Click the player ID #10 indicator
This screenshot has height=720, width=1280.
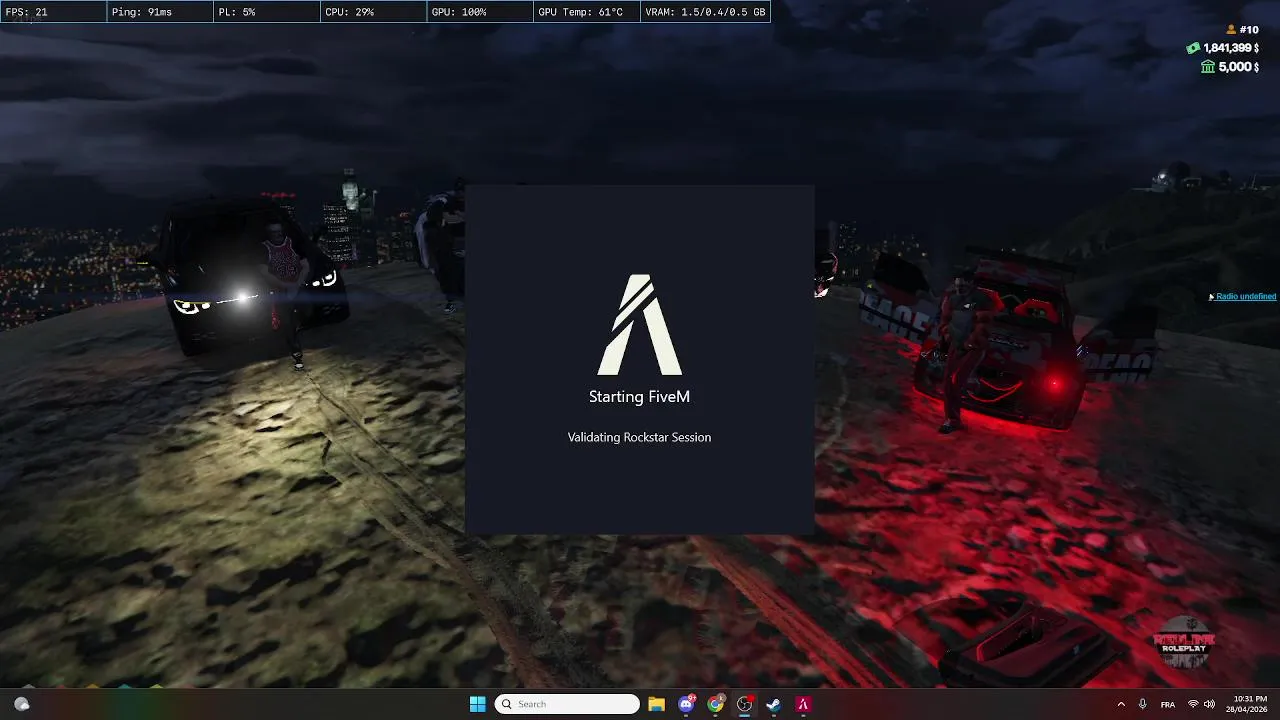[x=1242, y=30]
